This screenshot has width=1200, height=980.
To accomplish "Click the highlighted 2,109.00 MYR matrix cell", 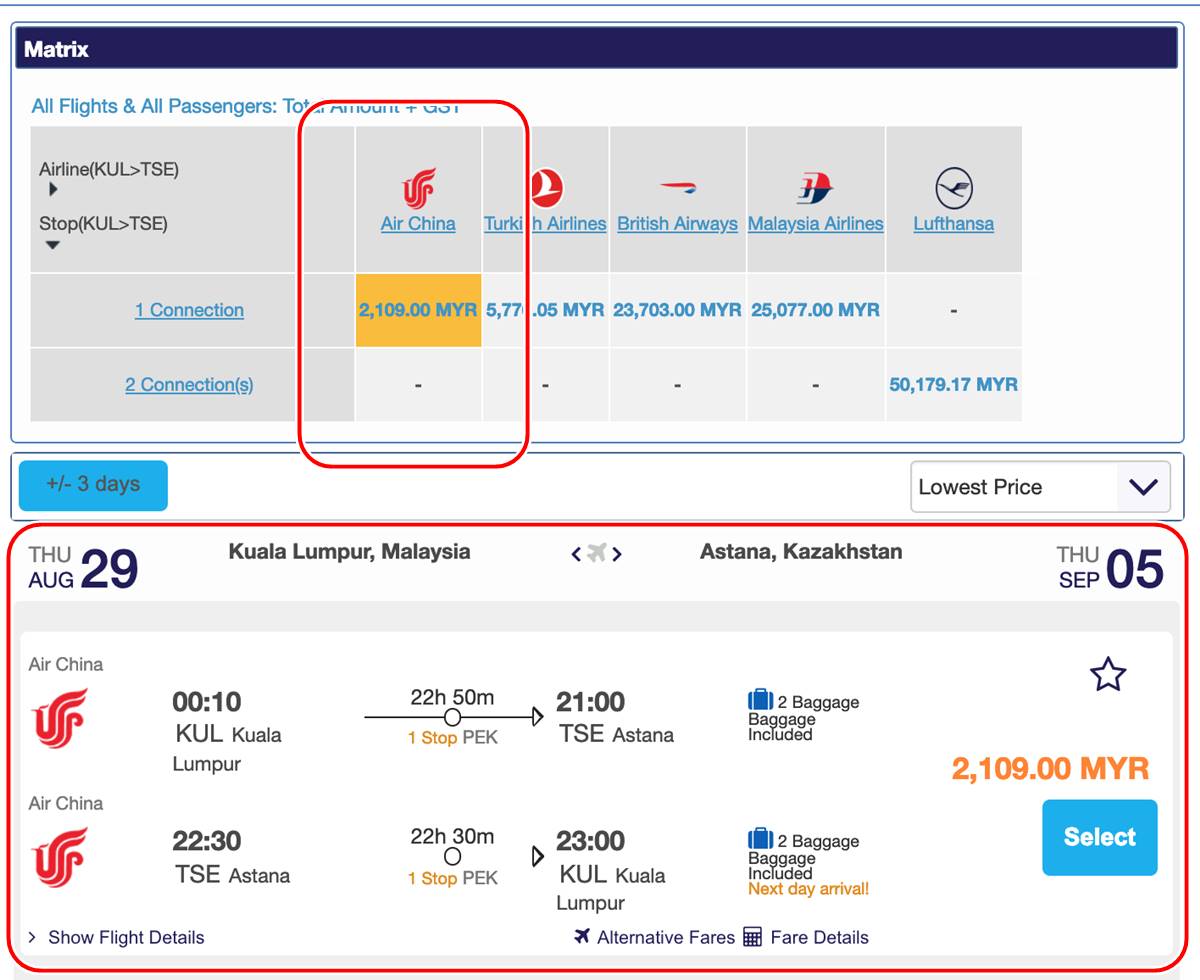I will pos(418,310).
